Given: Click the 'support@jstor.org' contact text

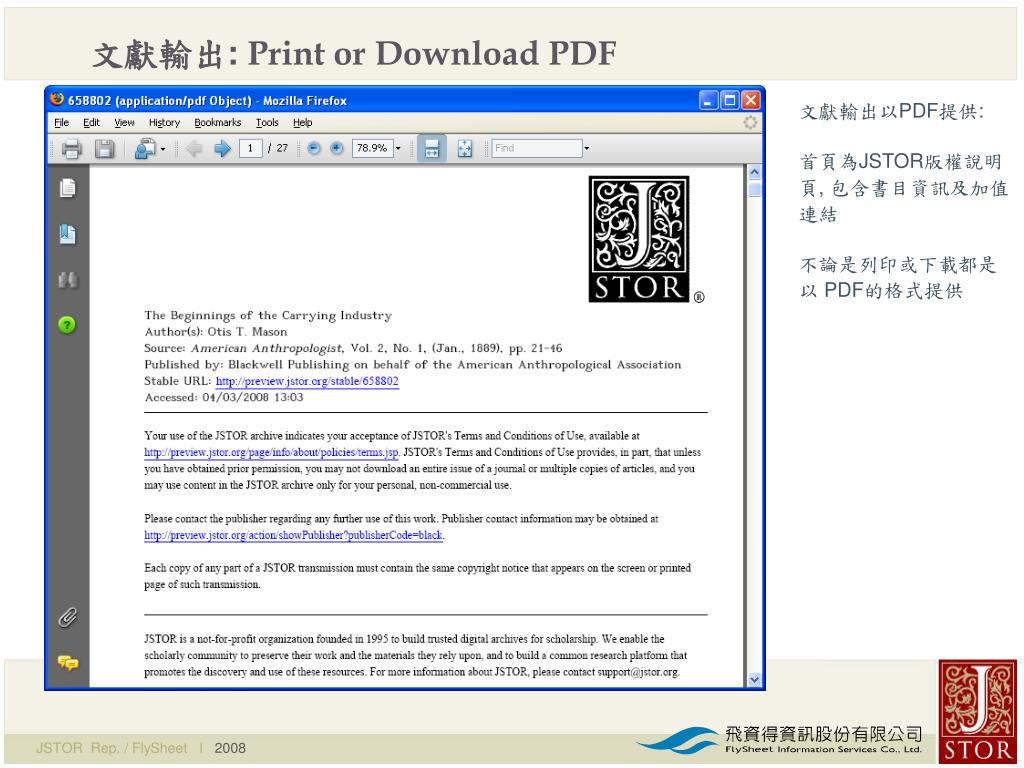Looking at the screenshot, I should point(637,672).
